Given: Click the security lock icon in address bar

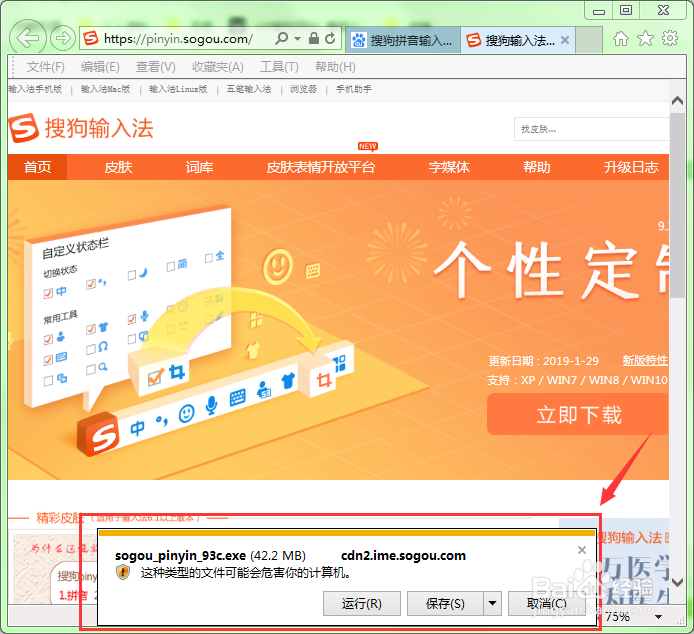Looking at the screenshot, I should 314,38.
